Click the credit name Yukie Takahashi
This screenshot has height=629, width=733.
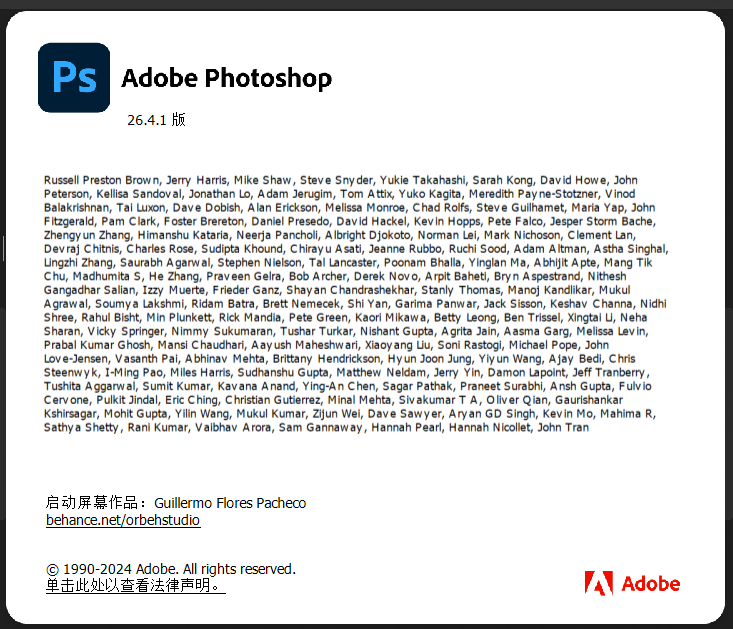(423, 180)
